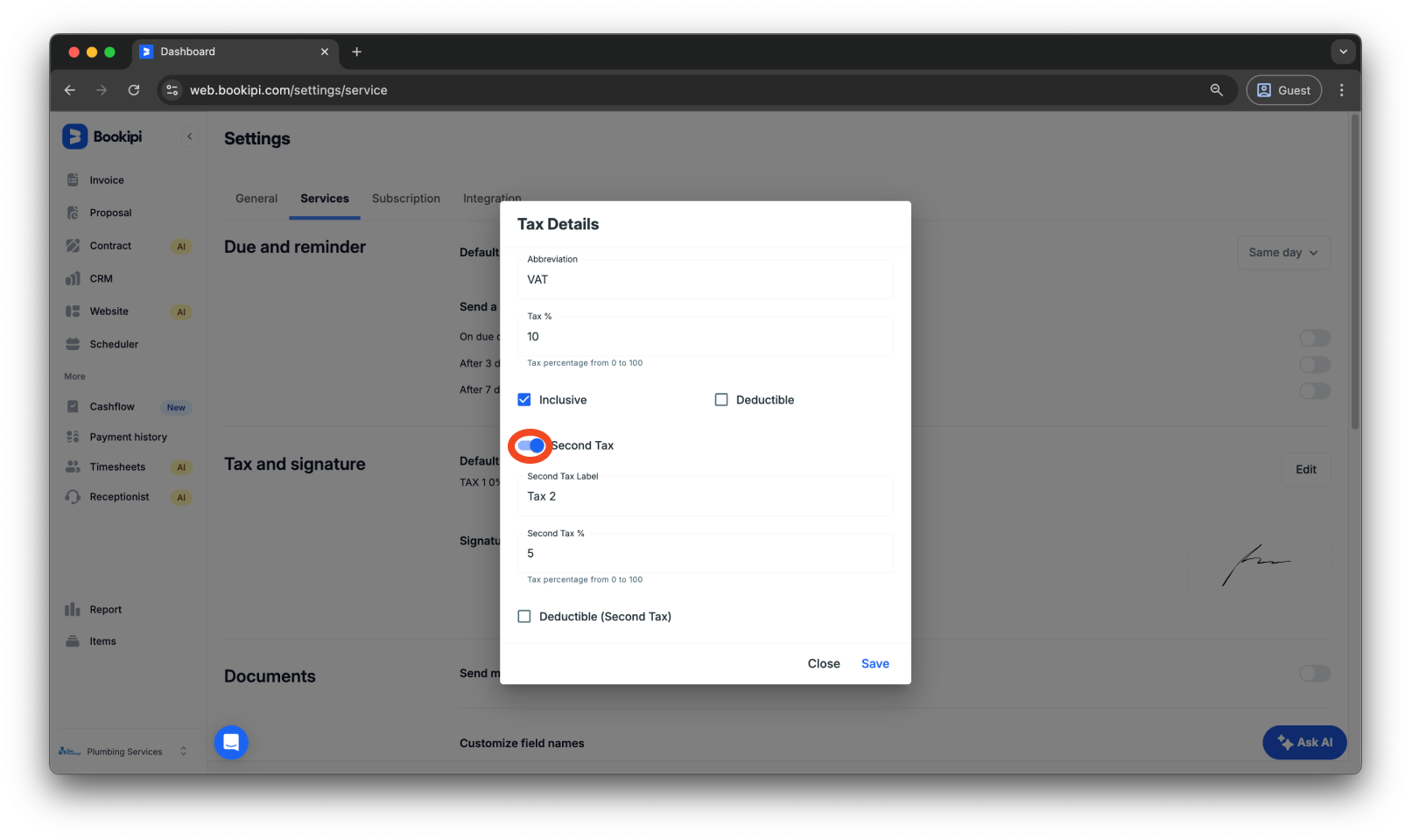
Task: Close the Tax Details dialog
Action: [823, 664]
